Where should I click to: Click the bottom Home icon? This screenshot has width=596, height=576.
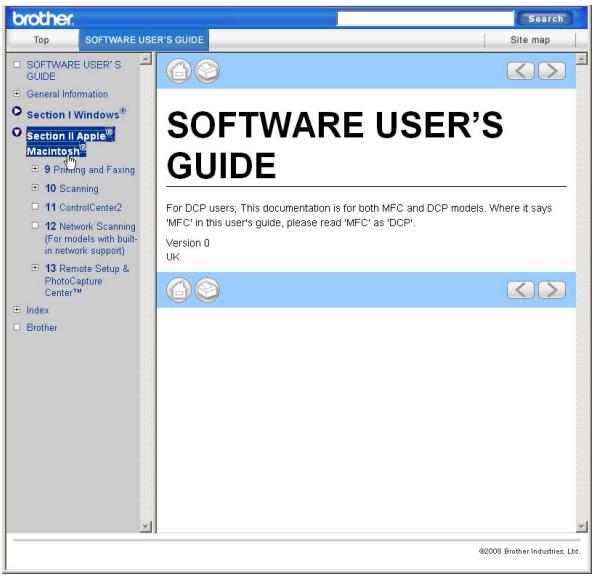click(179, 290)
